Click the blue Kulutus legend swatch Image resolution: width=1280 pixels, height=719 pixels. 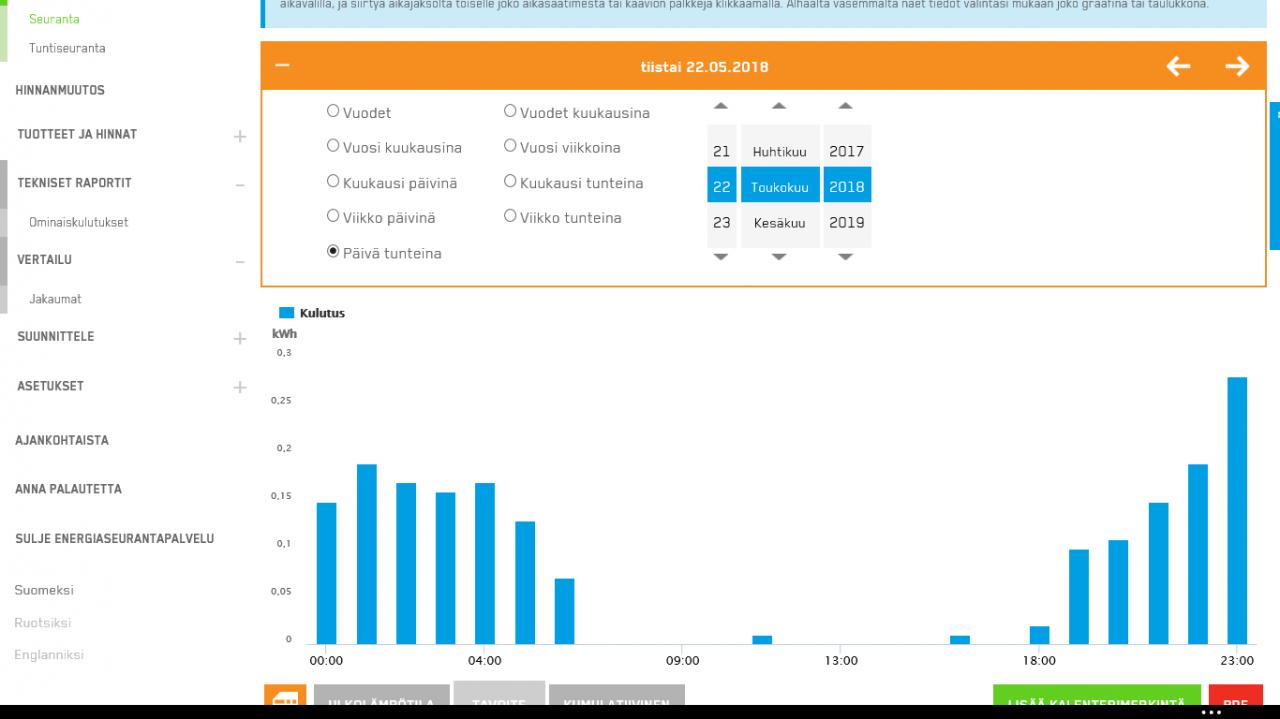click(x=287, y=313)
